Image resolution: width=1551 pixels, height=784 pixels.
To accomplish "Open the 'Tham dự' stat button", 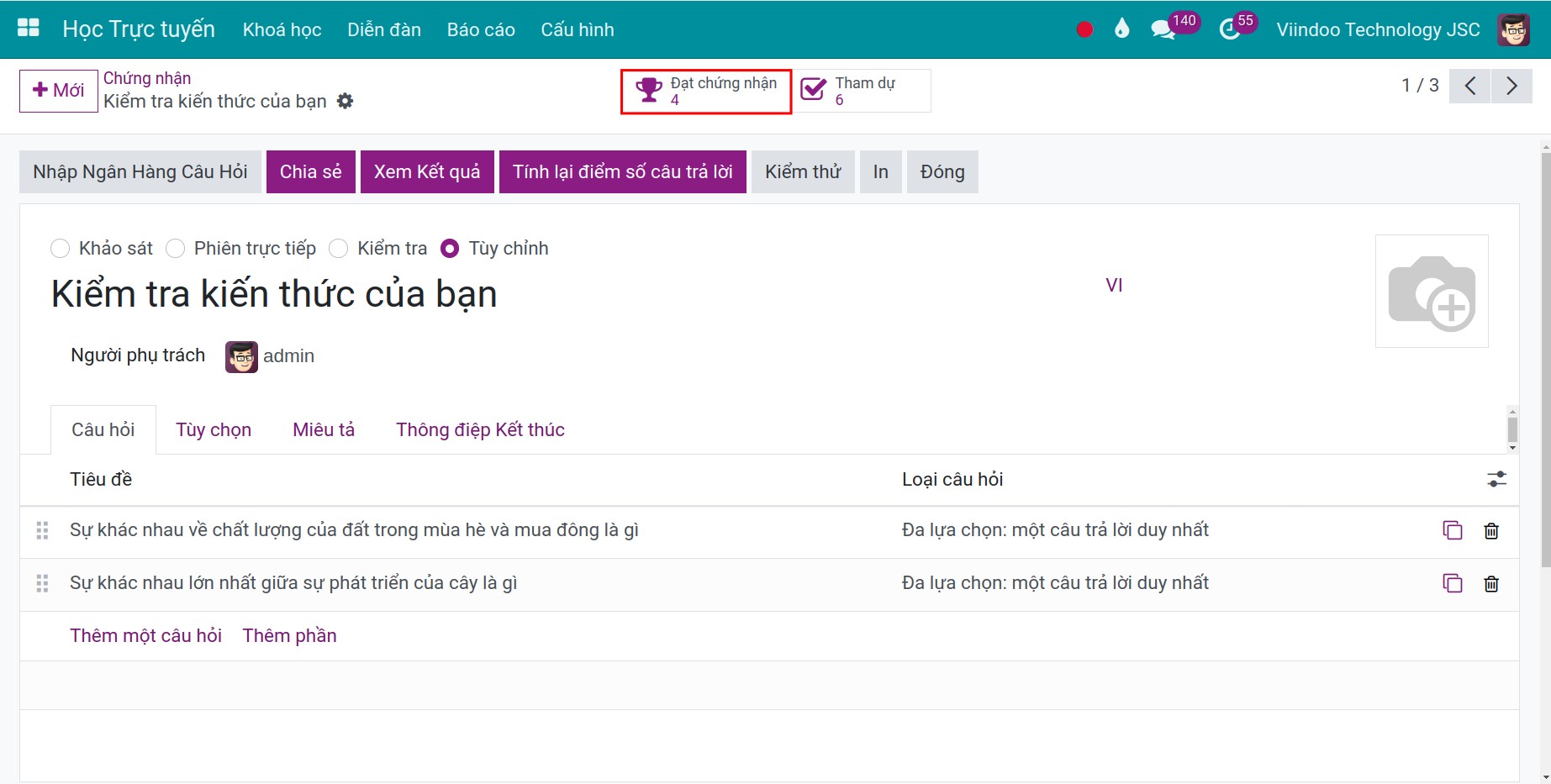I will [863, 91].
